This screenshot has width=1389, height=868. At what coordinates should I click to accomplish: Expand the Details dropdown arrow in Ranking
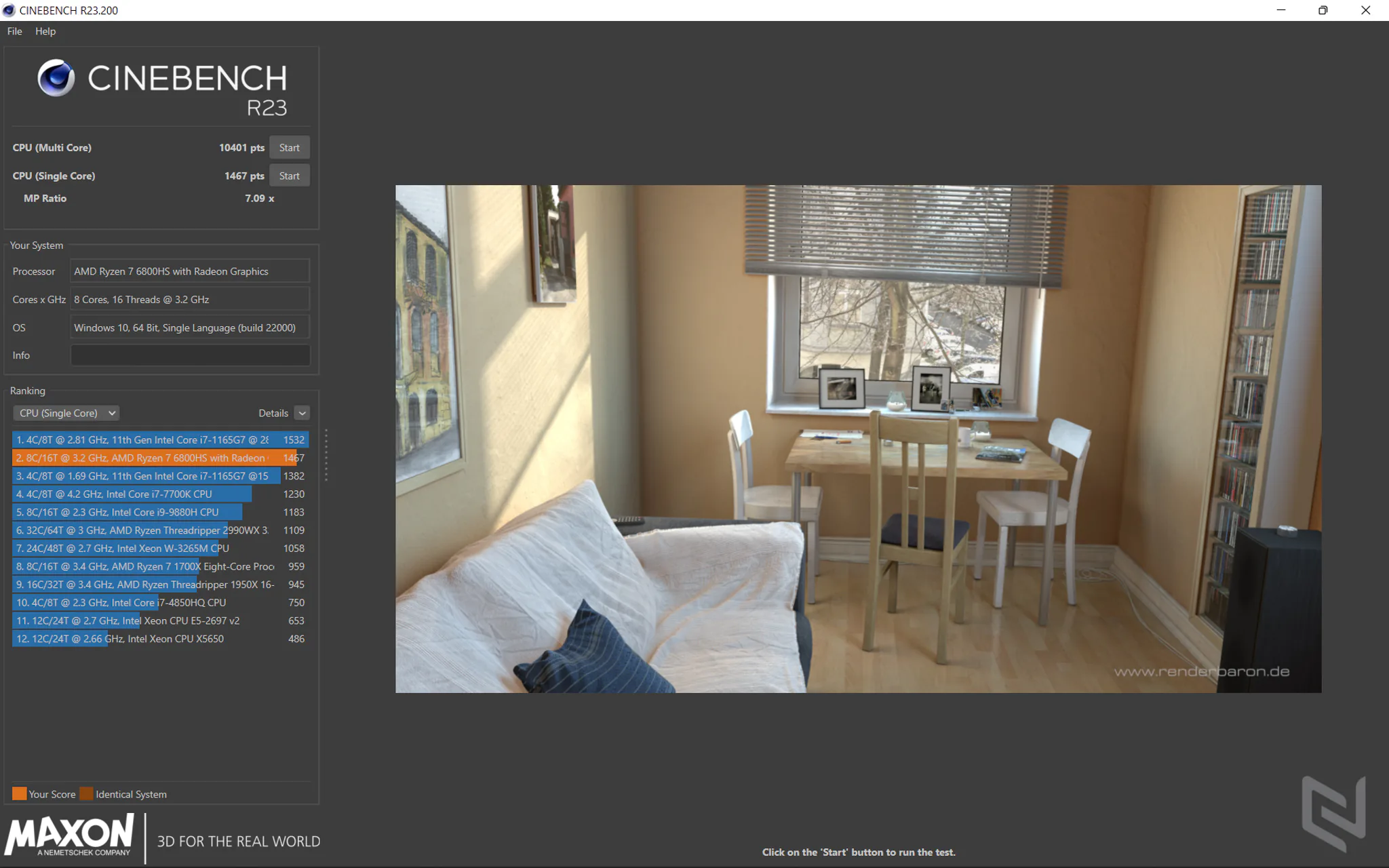302,413
